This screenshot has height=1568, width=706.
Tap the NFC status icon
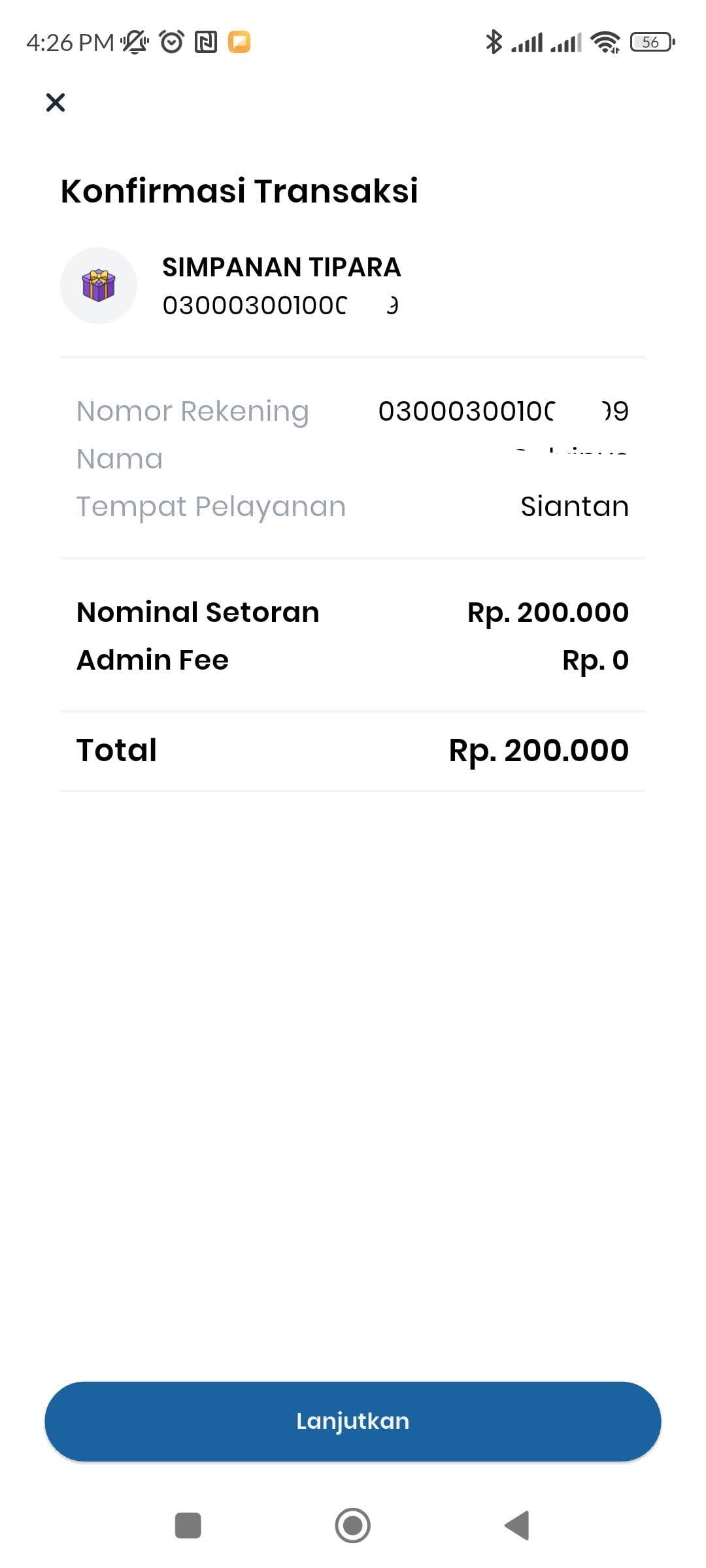coord(206,42)
